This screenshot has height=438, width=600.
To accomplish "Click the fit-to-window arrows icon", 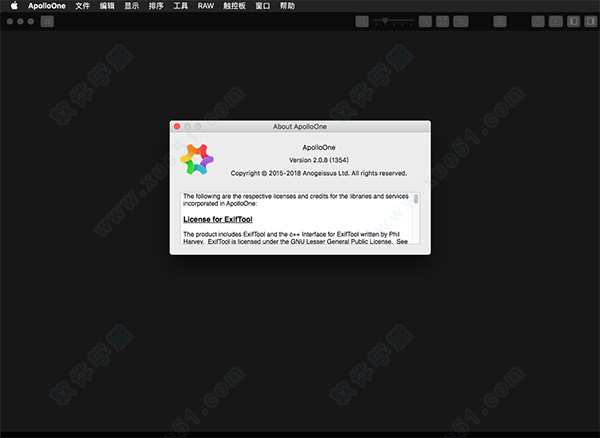I will click(x=442, y=21).
